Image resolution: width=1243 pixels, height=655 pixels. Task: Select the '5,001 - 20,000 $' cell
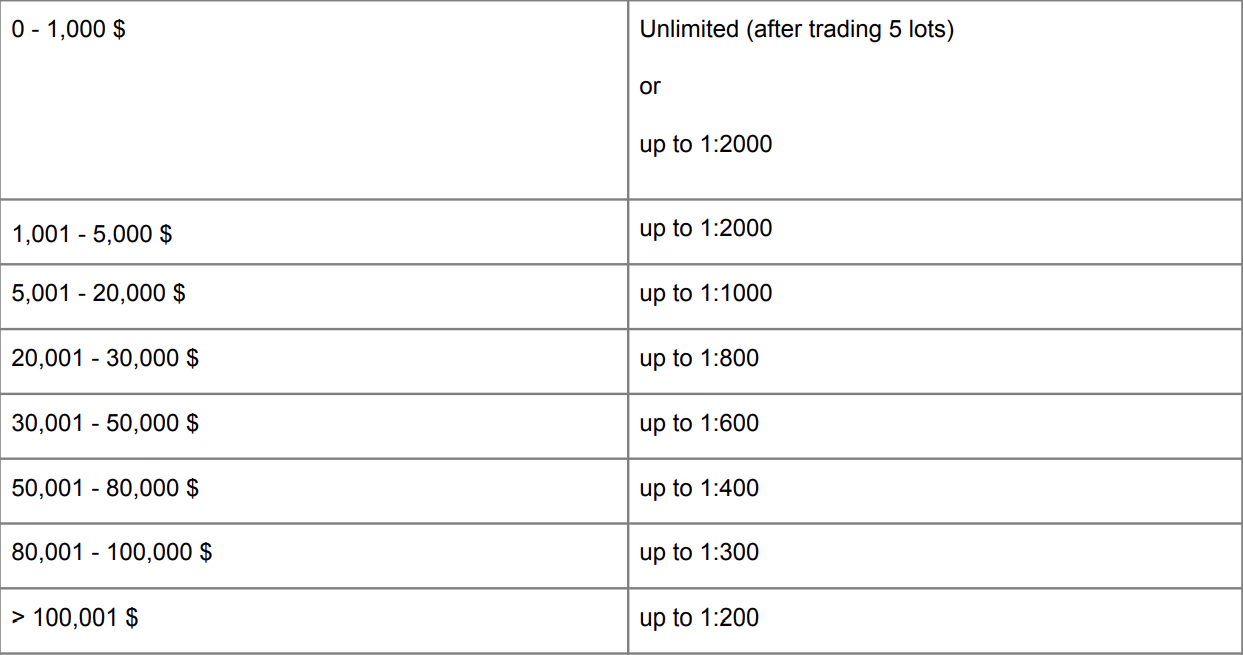(x=98, y=293)
